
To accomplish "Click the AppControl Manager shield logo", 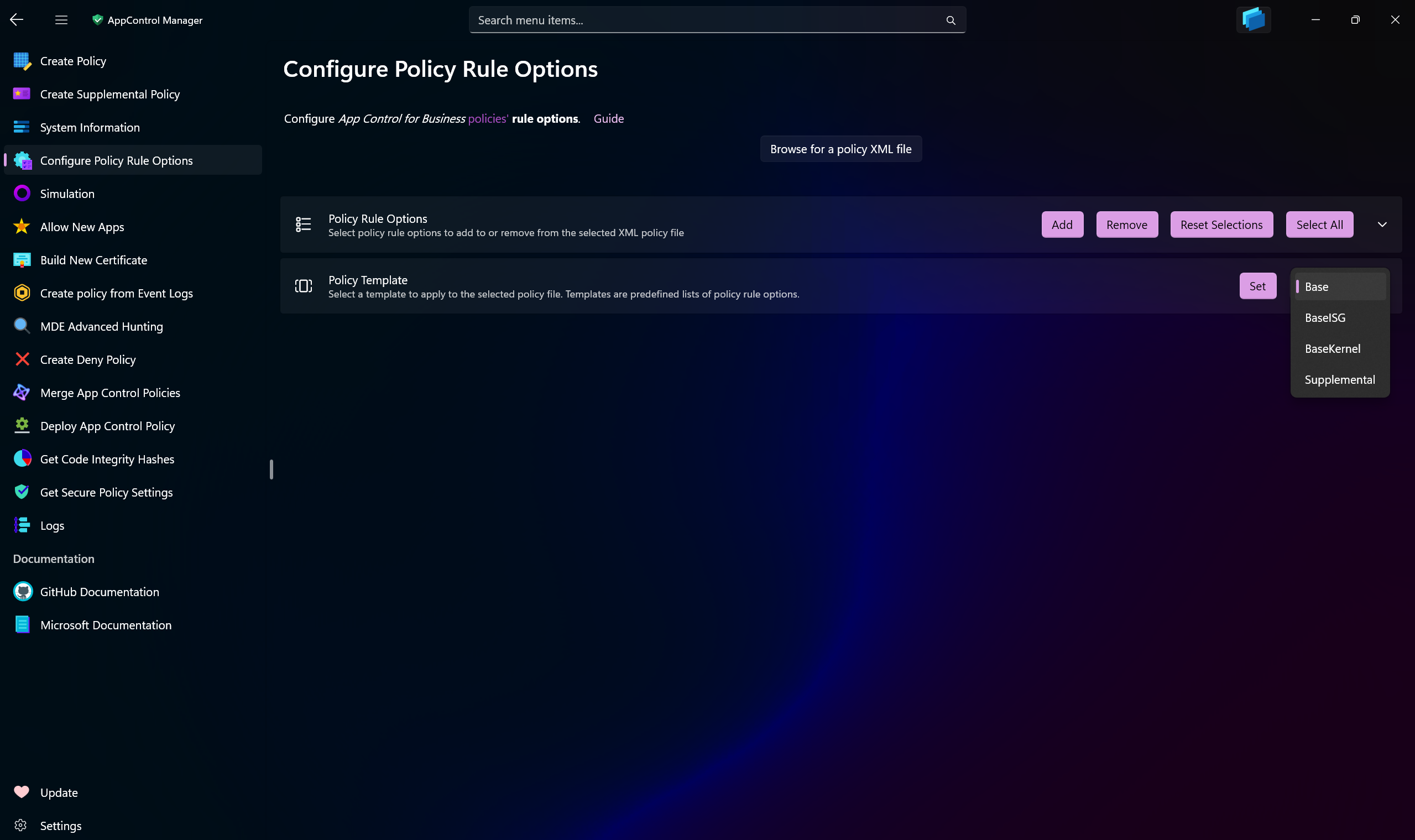I will pos(97,20).
